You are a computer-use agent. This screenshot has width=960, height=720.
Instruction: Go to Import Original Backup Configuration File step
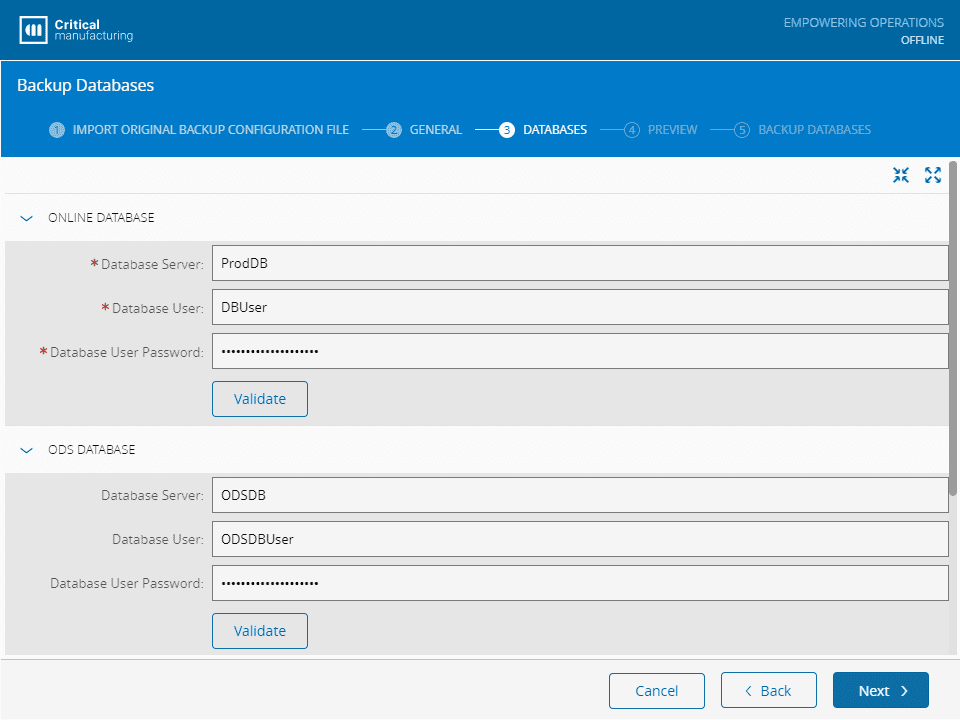(200, 130)
